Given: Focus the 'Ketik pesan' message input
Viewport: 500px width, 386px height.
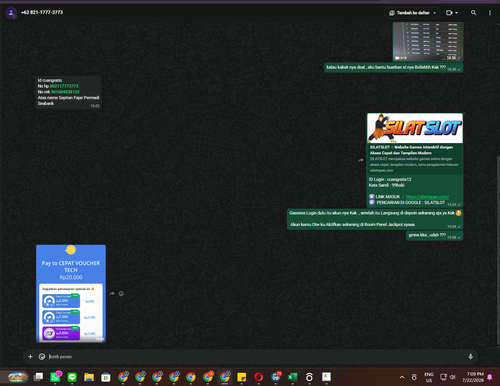Looking at the screenshot, I should pyautogui.click(x=257, y=357).
